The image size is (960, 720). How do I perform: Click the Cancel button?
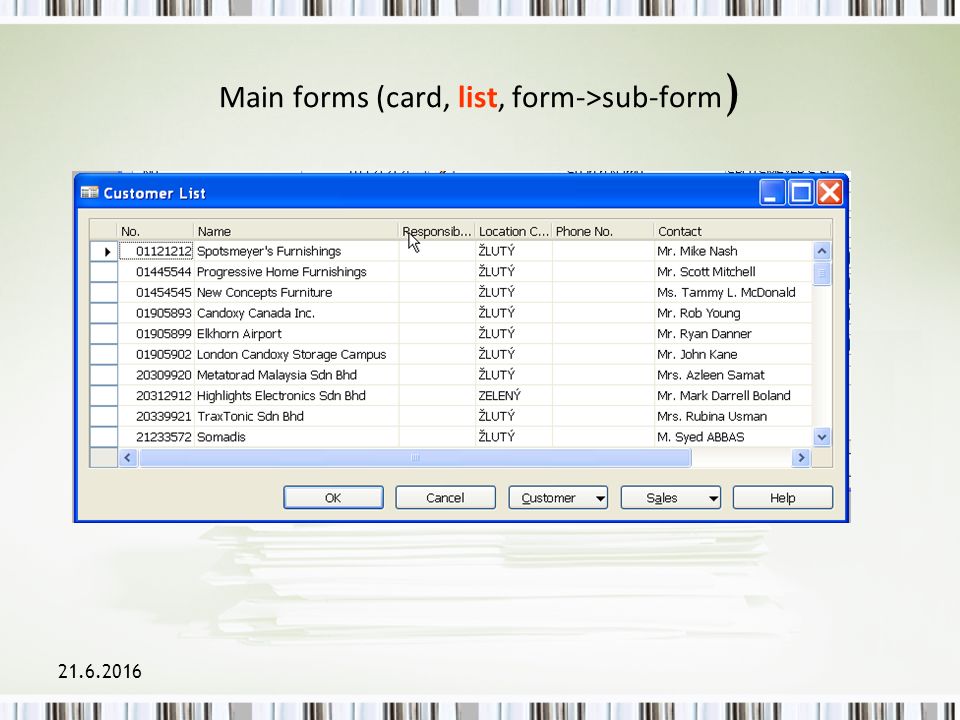pos(445,498)
